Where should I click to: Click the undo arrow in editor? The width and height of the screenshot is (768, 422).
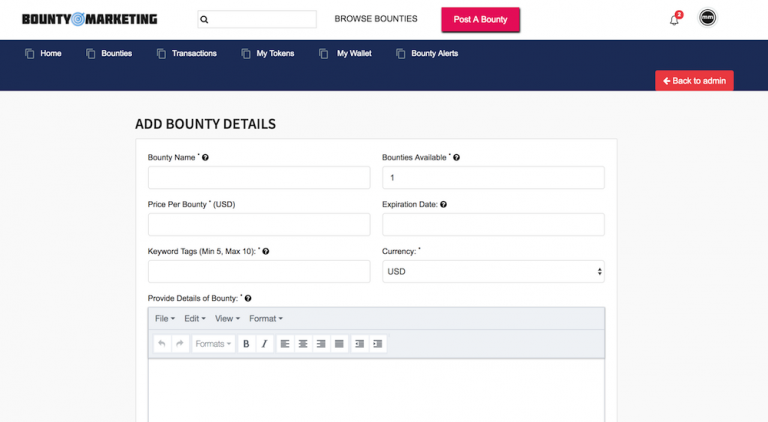[162, 344]
